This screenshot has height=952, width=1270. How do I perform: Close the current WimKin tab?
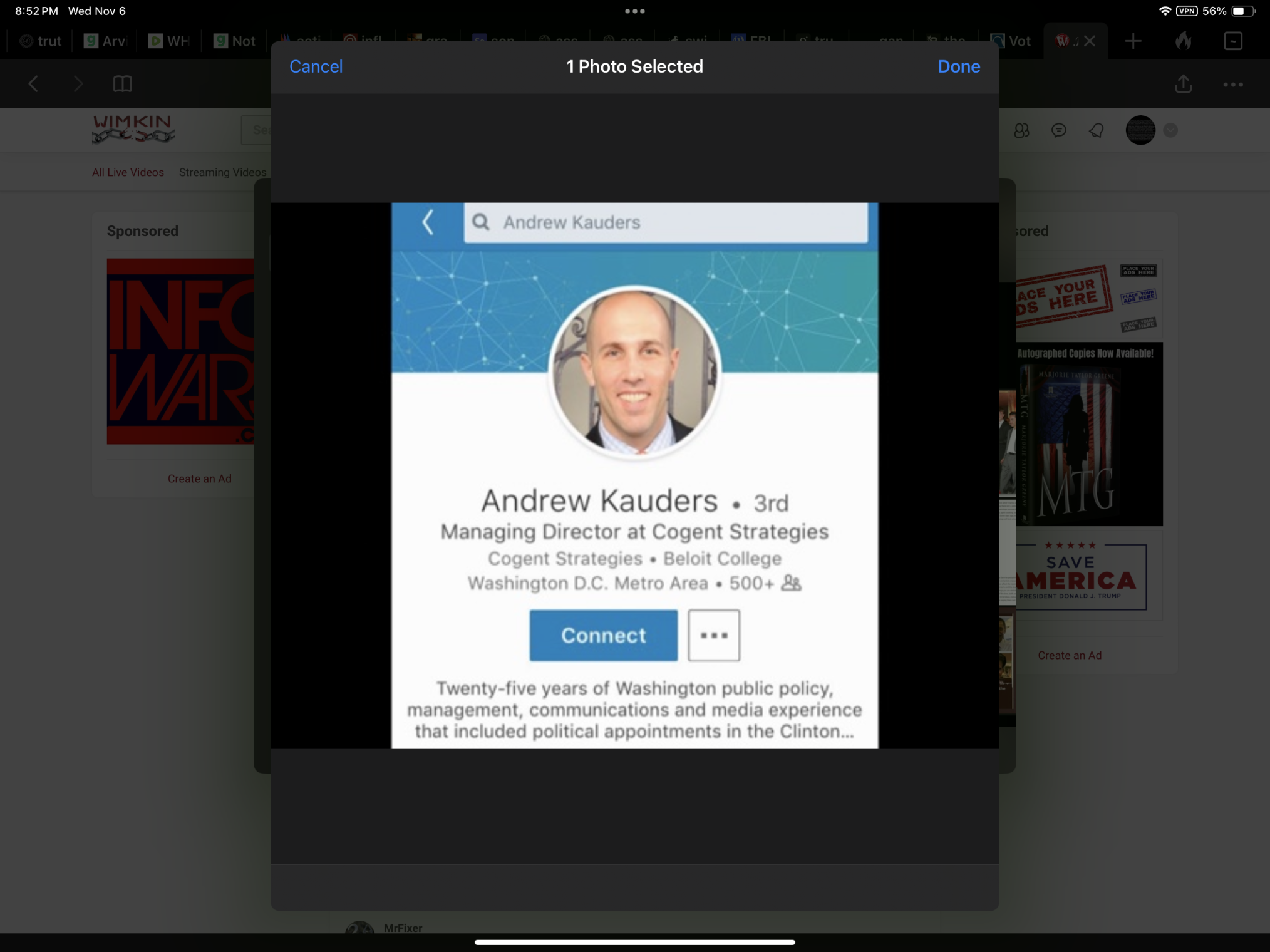point(1090,41)
